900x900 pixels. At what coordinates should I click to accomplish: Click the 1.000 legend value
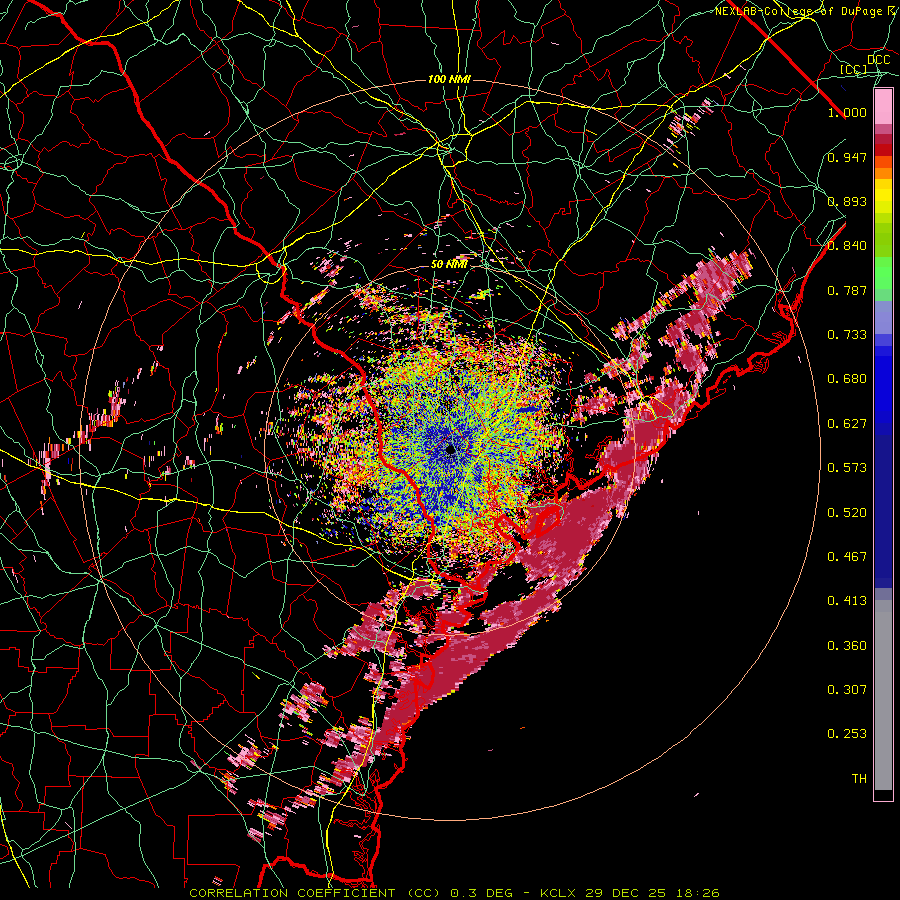847,112
